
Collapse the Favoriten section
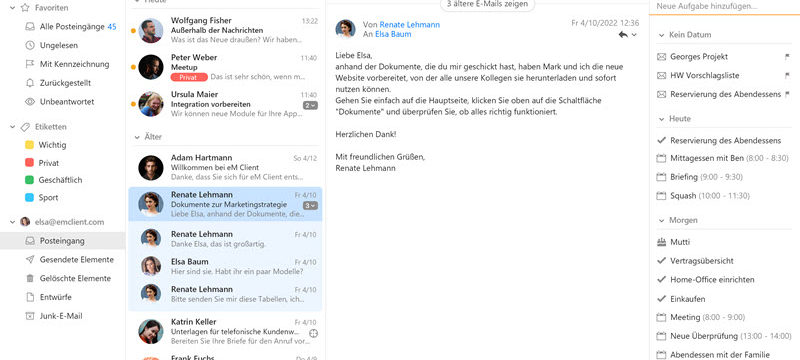point(12,8)
